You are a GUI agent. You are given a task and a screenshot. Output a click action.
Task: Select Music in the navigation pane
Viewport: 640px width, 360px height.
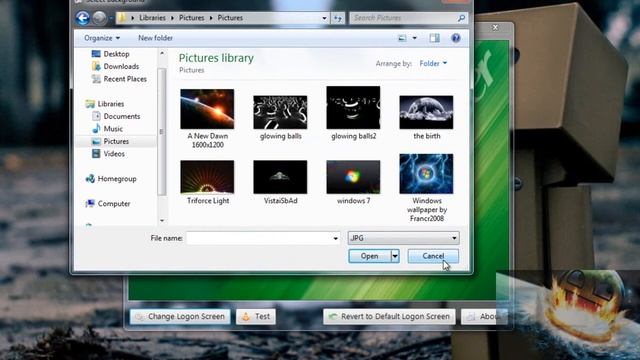(x=113, y=129)
